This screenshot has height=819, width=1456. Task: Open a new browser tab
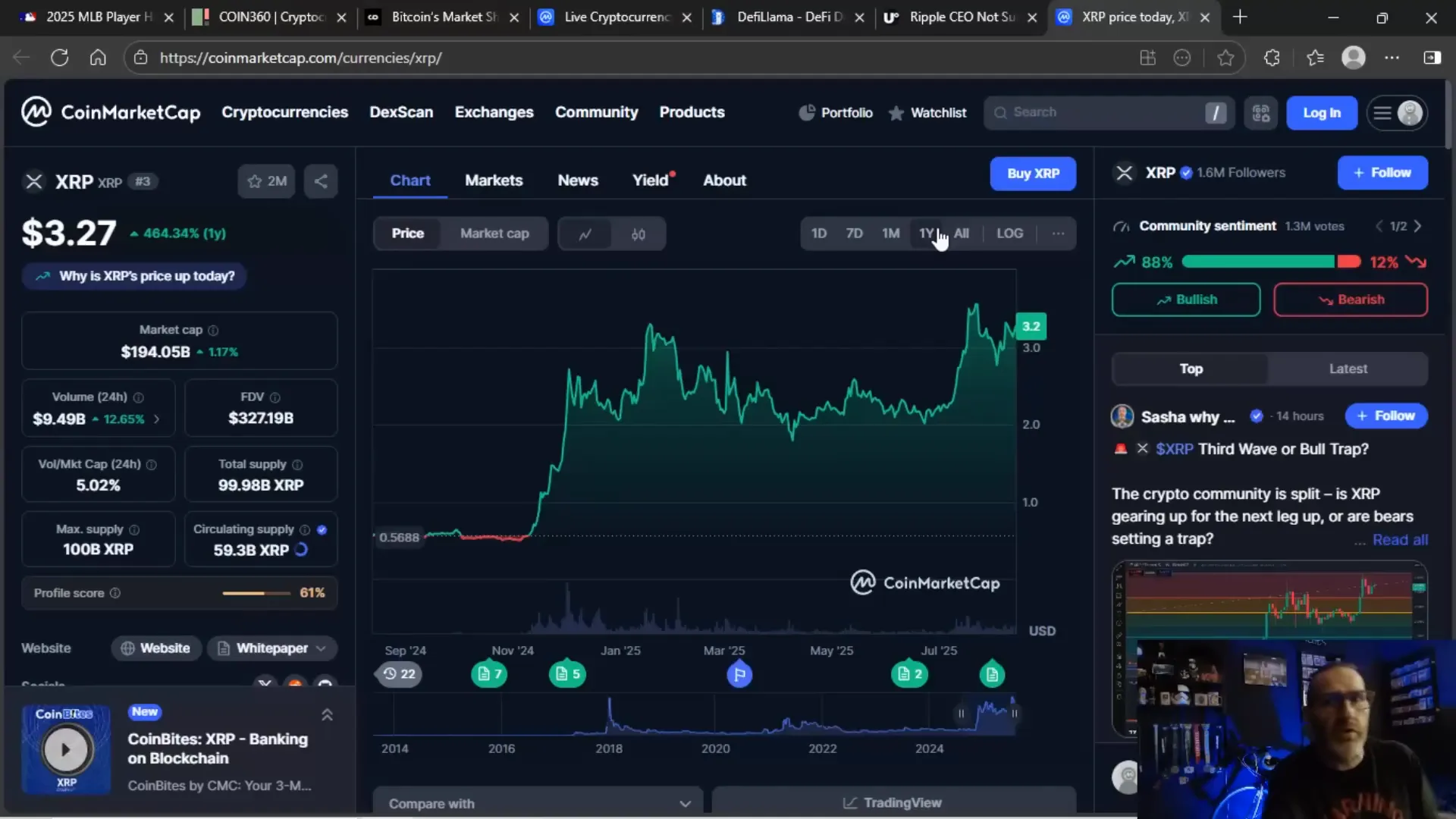point(1240,17)
